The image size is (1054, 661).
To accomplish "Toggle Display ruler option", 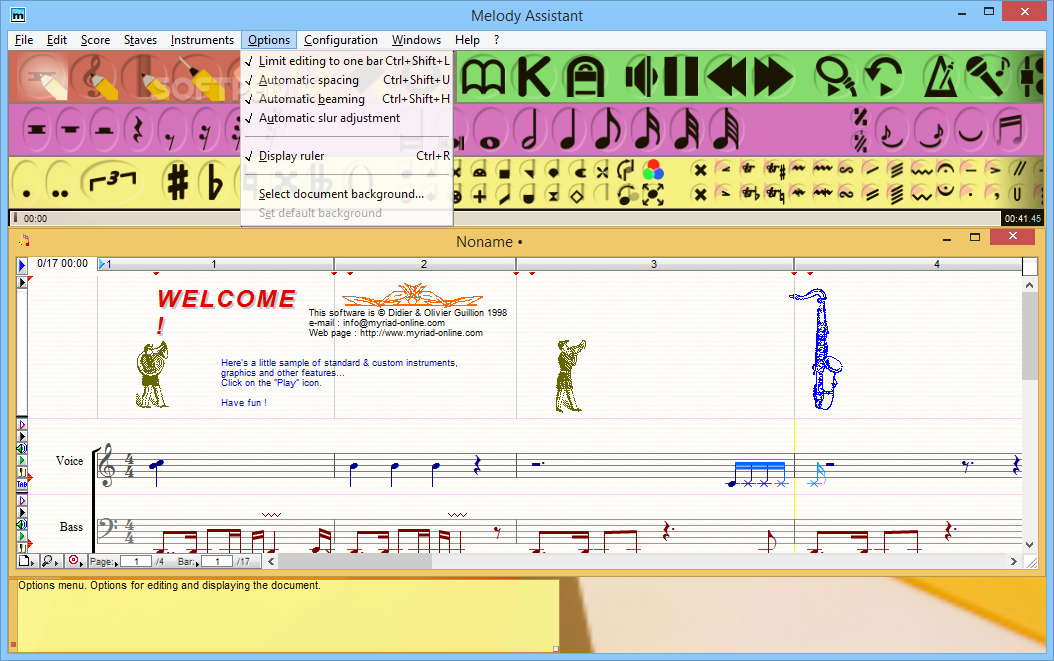I will (347, 156).
